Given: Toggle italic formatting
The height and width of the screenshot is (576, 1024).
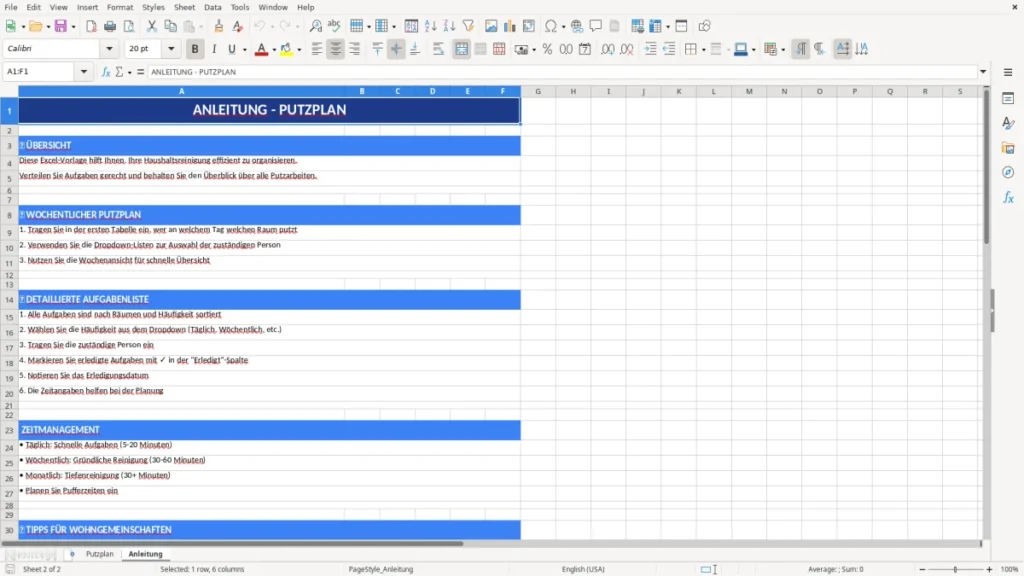Looking at the screenshot, I should click(214, 49).
